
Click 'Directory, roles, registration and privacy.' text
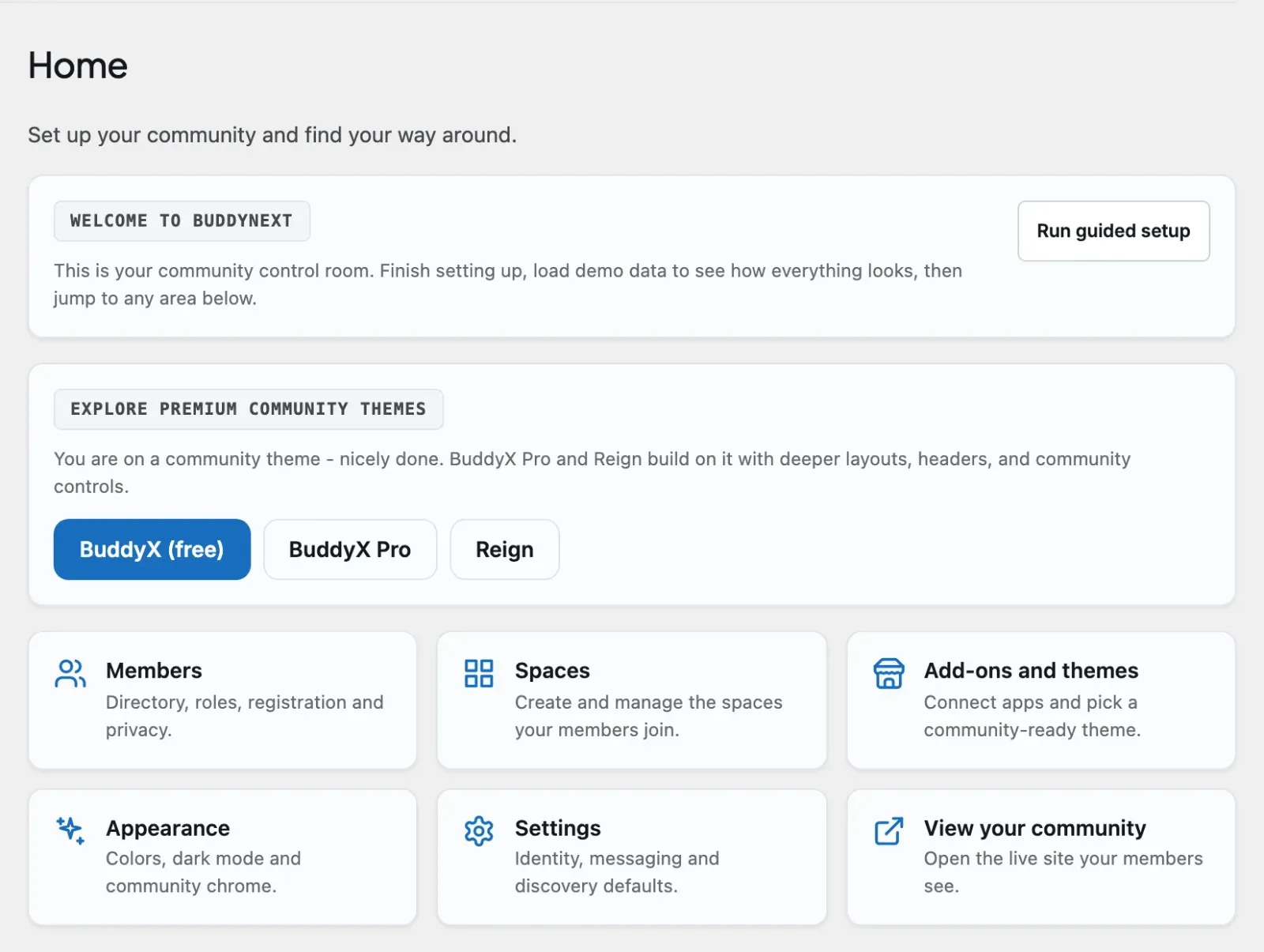pos(245,716)
